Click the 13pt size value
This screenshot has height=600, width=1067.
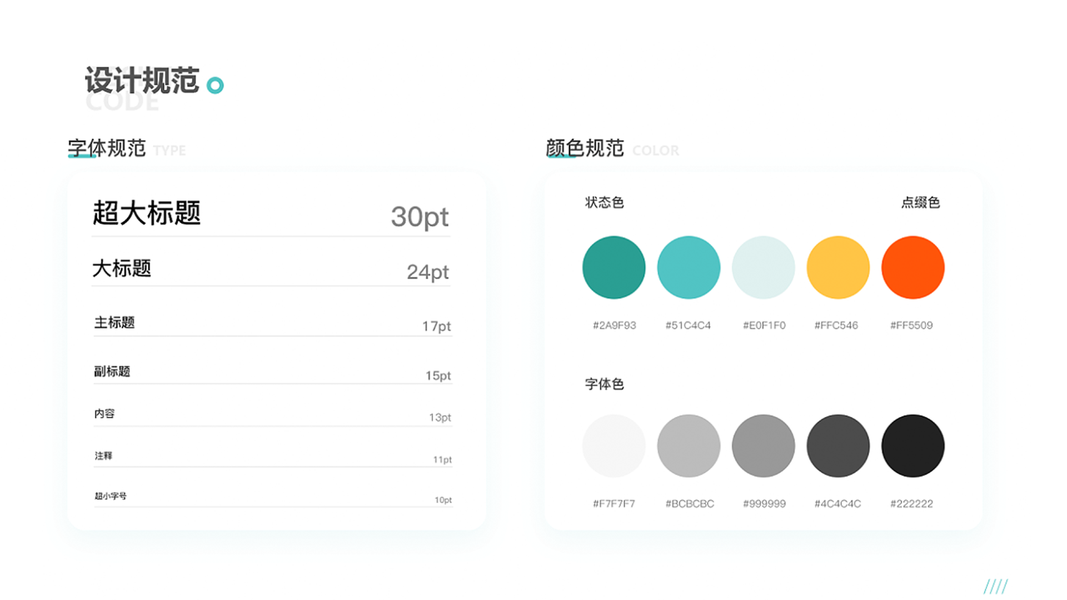click(440, 417)
